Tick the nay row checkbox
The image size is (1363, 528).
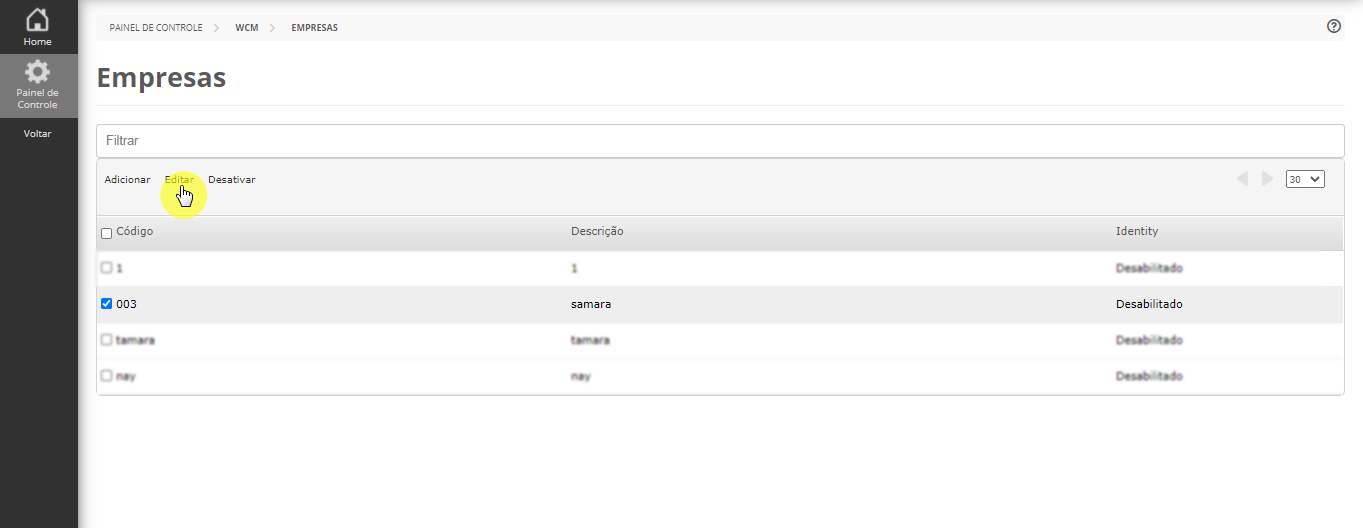pos(107,376)
